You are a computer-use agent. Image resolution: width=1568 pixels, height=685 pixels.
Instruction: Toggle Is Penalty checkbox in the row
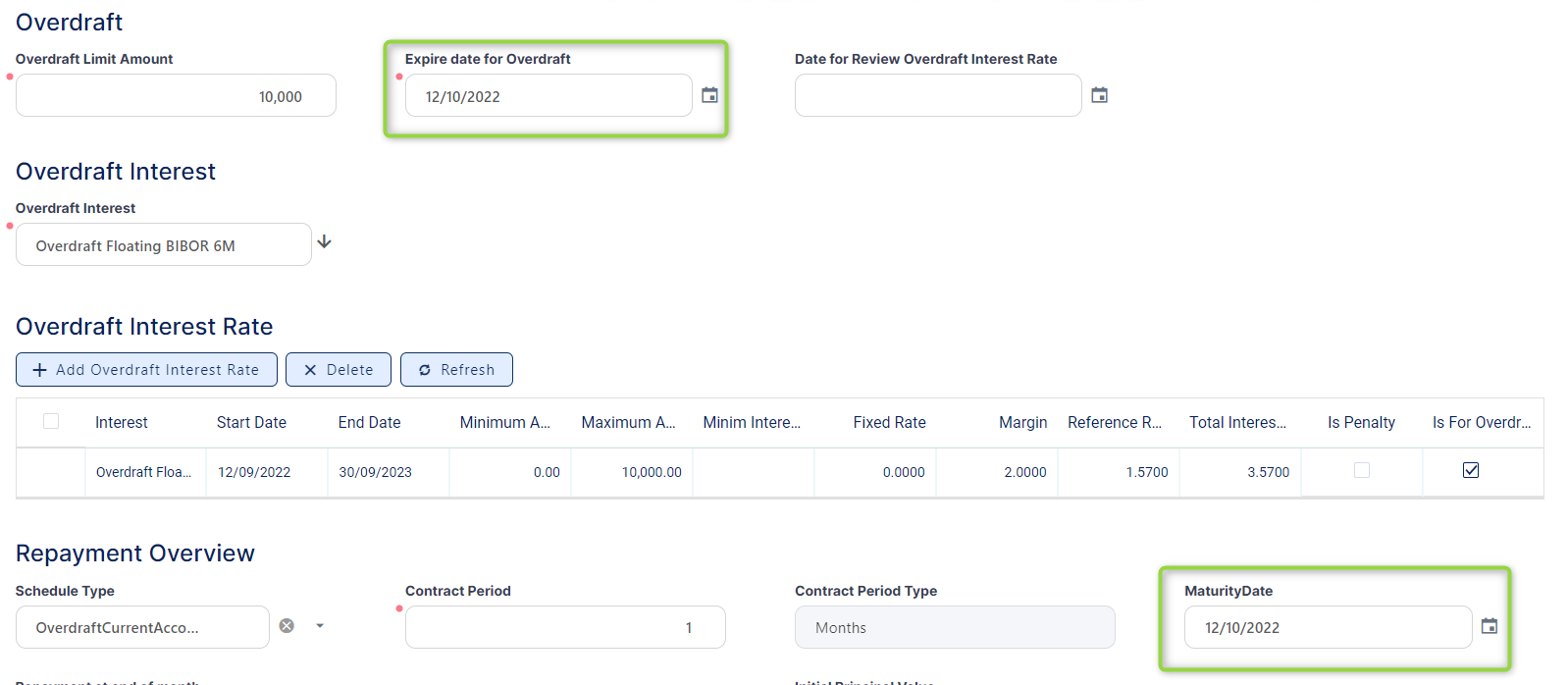1361,471
